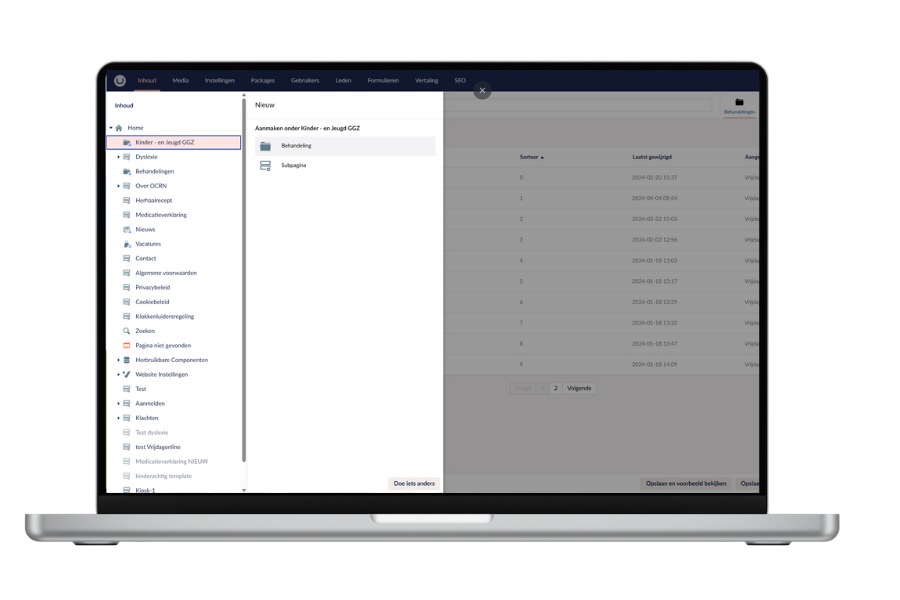Expand the Dyslexie tree node
Image resolution: width=900 pixels, height=600 pixels.
click(118, 156)
